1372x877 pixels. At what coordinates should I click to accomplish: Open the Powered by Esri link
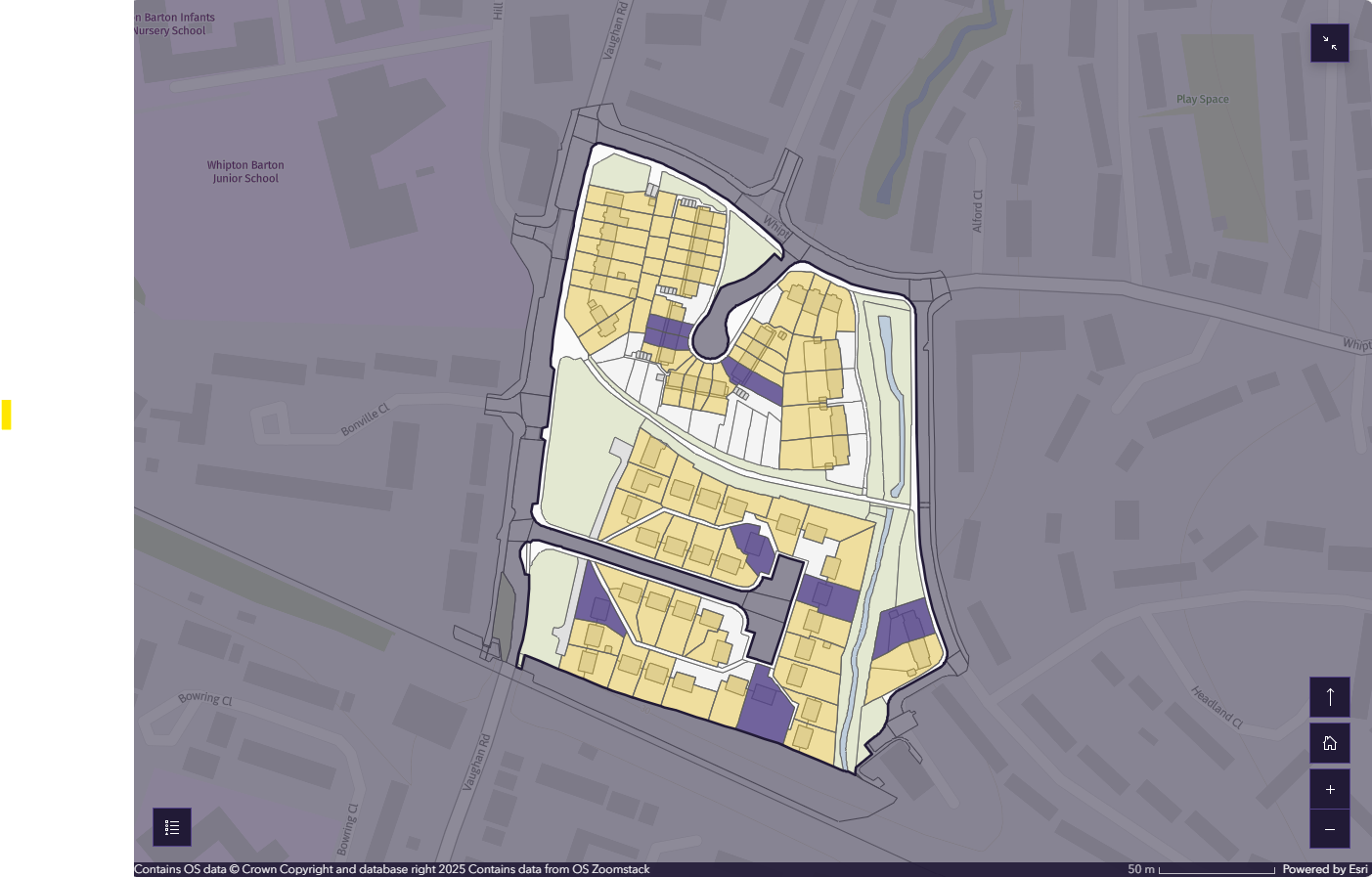pyautogui.click(x=1324, y=869)
